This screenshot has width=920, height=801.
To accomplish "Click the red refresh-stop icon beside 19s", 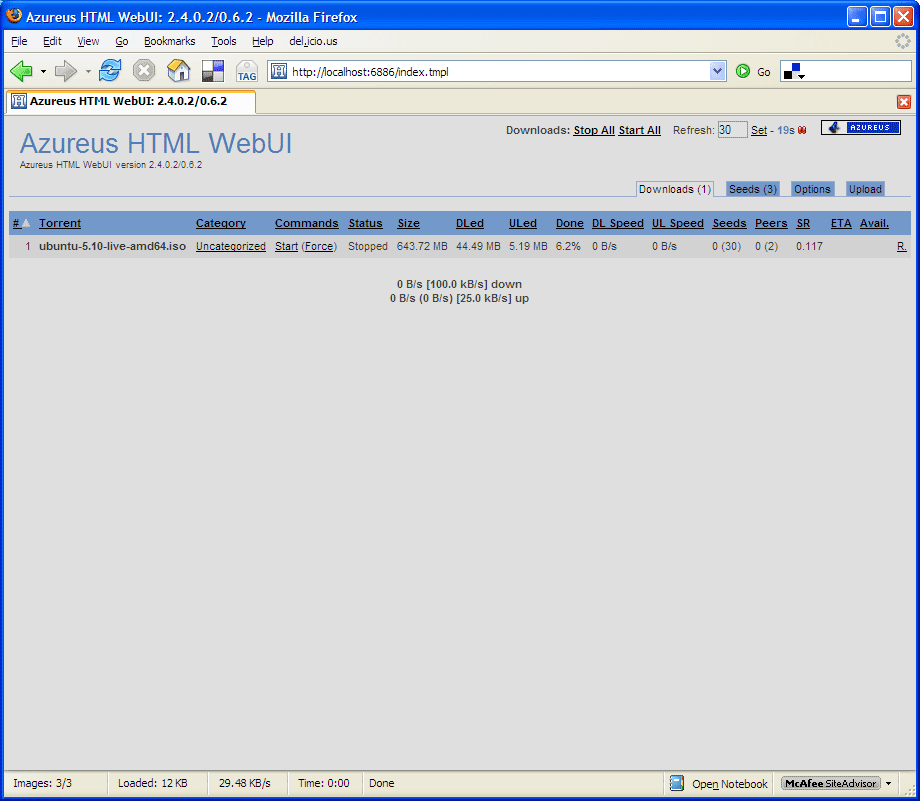I will tap(802, 130).
